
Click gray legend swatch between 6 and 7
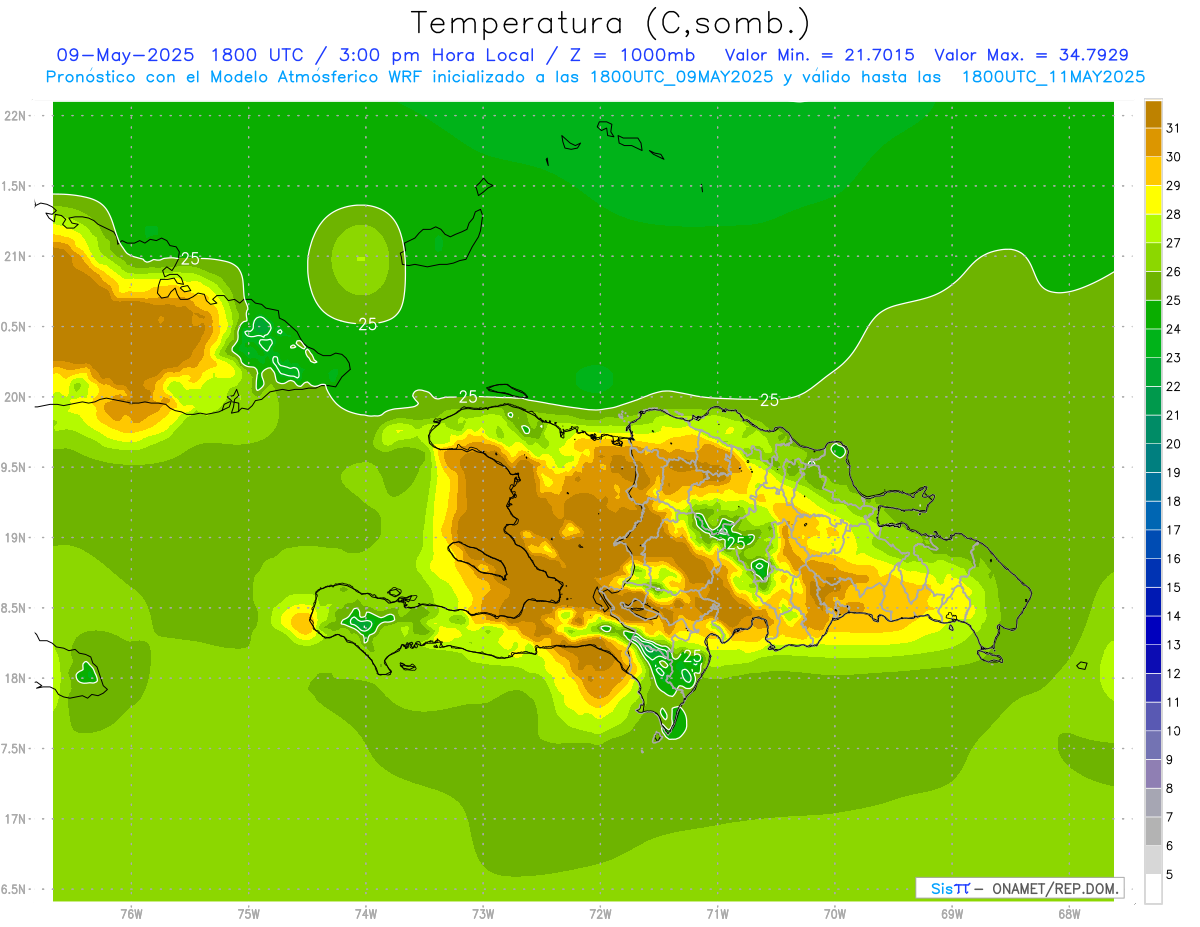(1153, 831)
